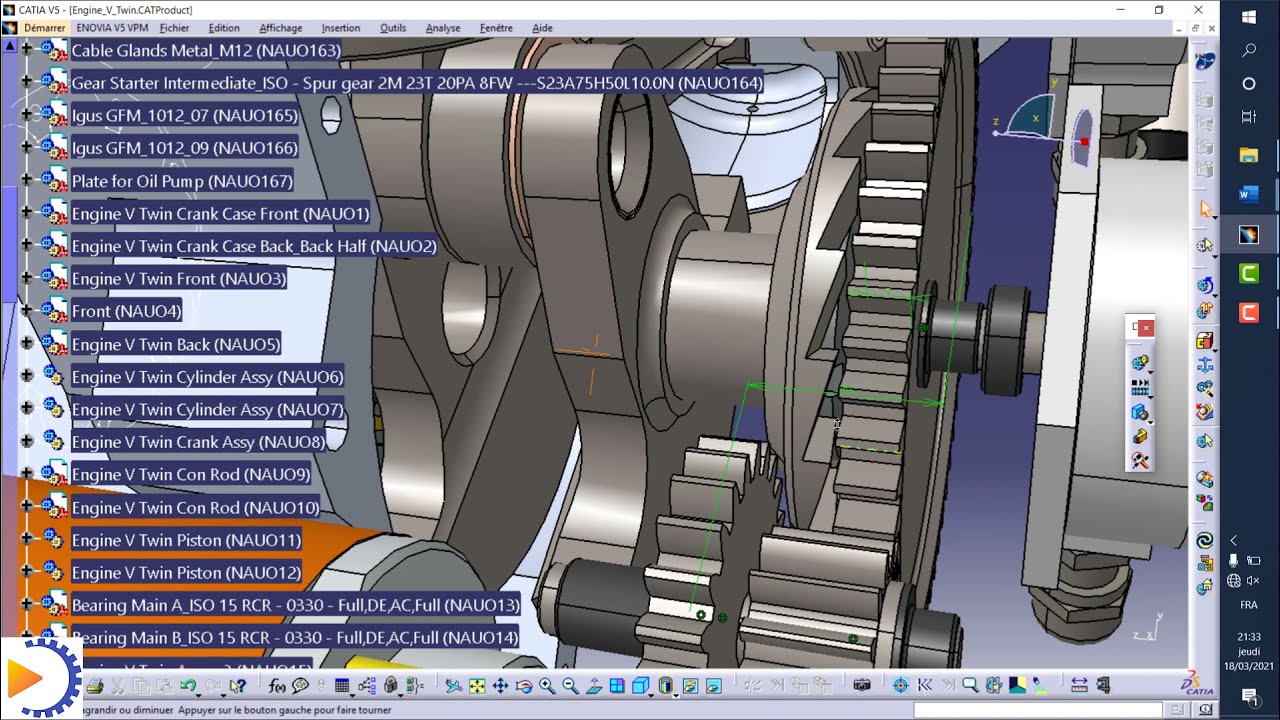Image resolution: width=1280 pixels, height=720 pixels.
Task: Close the small floating toolbar
Action: (1146, 327)
